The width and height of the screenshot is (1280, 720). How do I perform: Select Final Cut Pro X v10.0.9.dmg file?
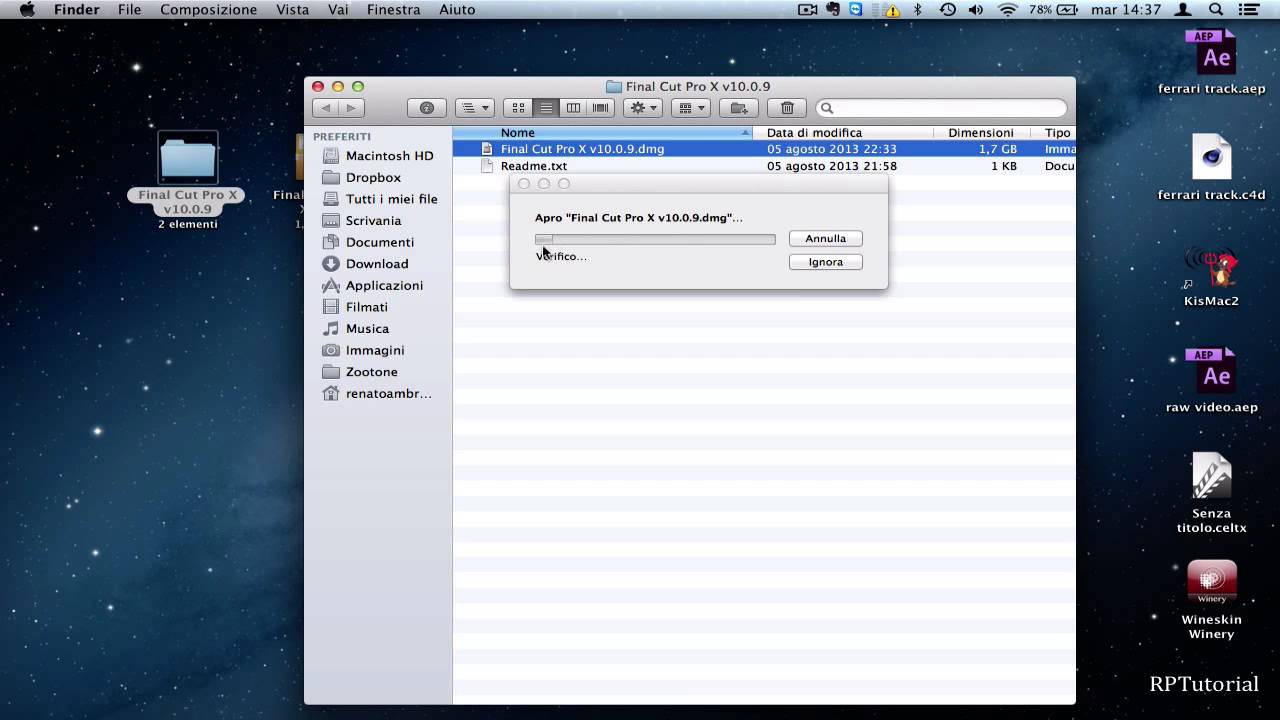(764, 149)
